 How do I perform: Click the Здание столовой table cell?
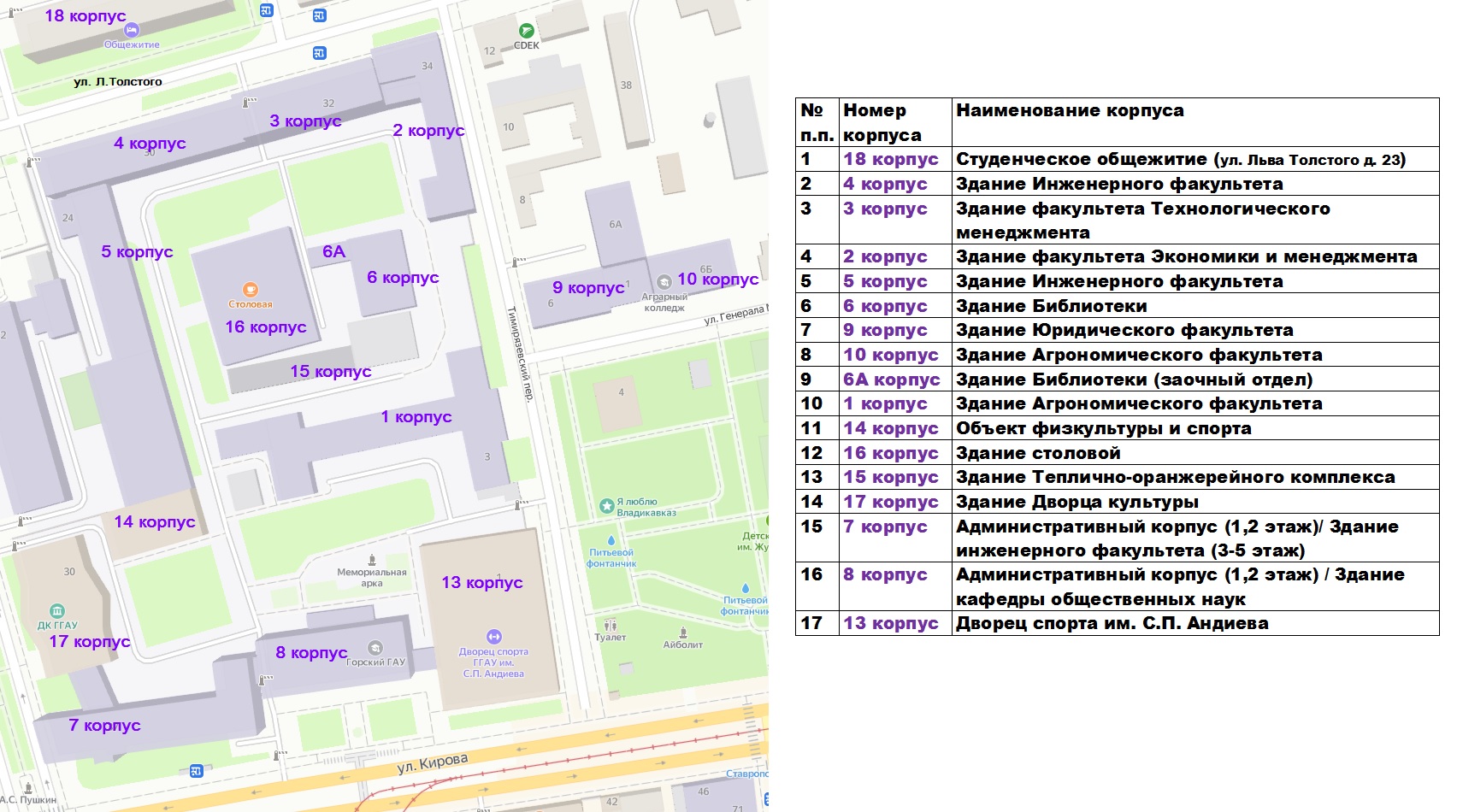click(1038, 453)
